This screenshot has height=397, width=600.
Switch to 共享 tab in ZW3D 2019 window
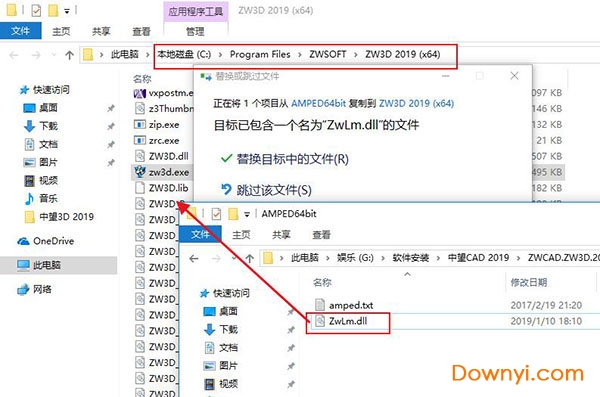pyautogui.click(x=101, y=31)
